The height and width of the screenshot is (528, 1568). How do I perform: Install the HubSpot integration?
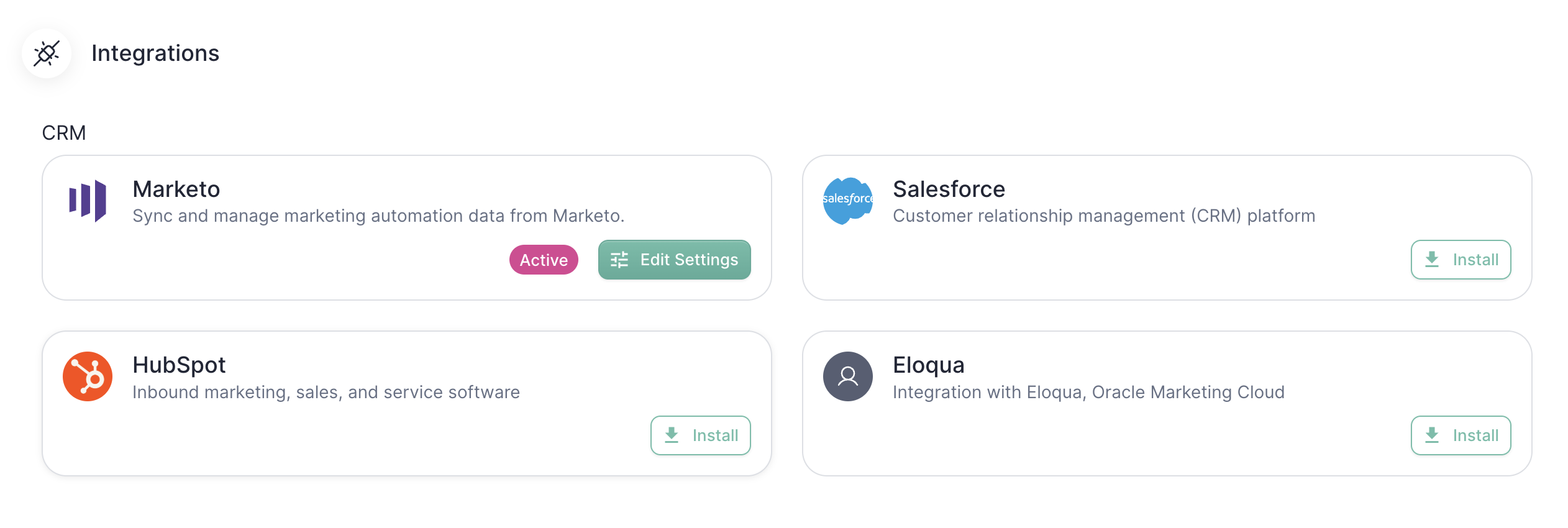[x=701, y=435]
